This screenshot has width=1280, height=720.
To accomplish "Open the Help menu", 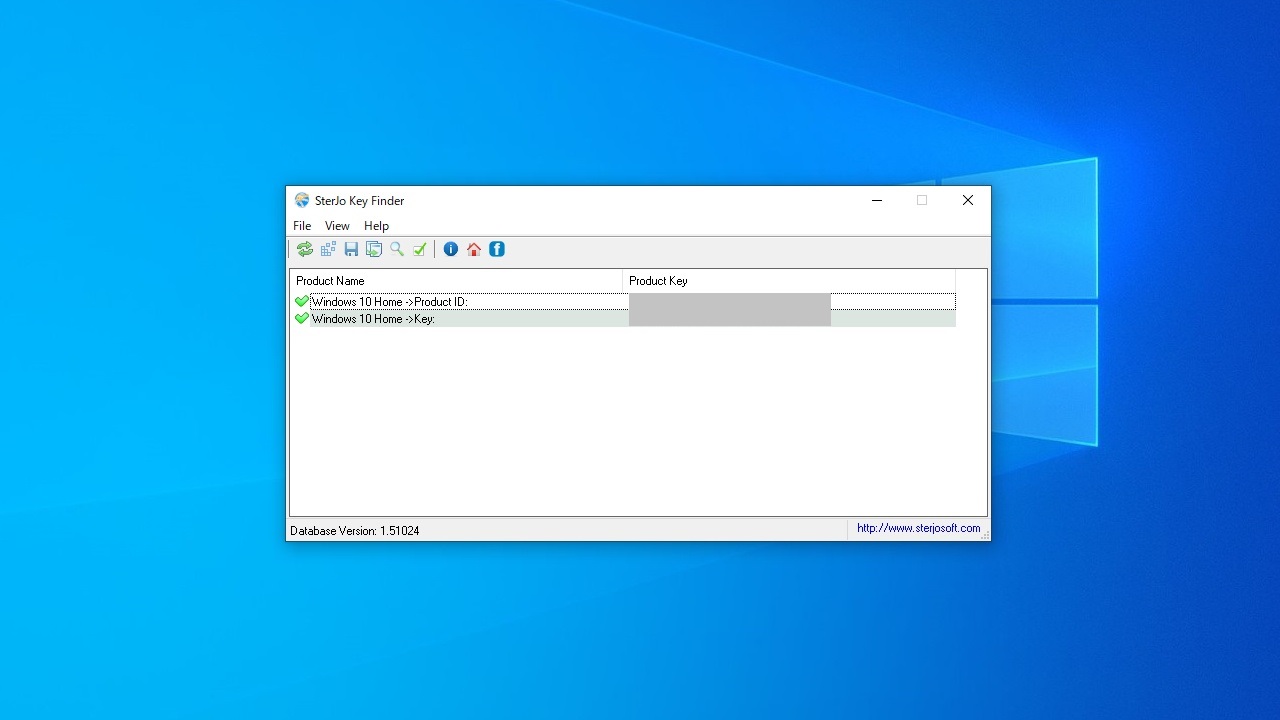I will coord(376,226).
